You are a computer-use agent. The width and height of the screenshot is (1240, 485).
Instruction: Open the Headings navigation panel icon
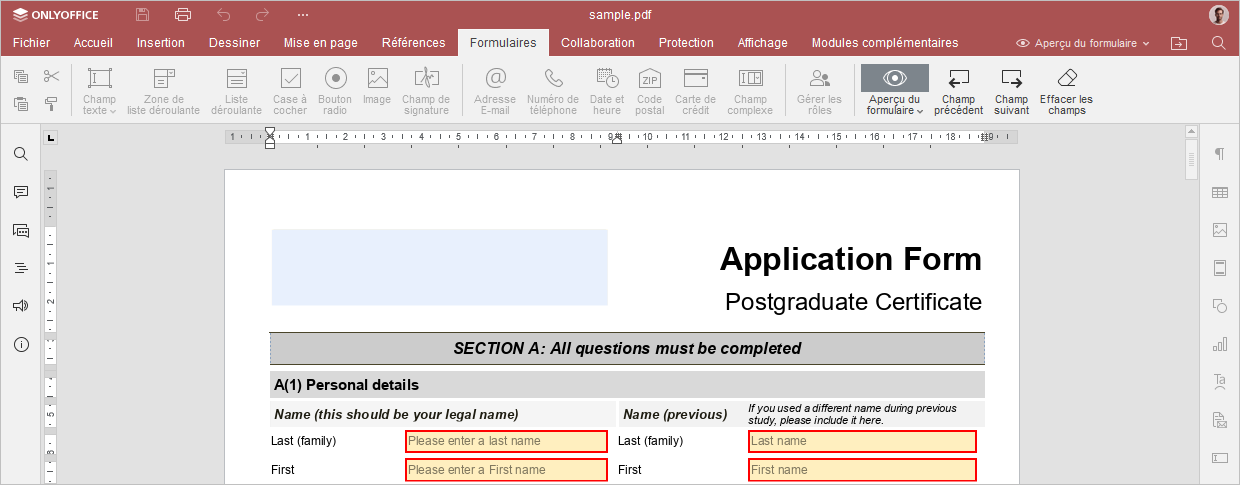pyautogui.click(x=20, y=268)
